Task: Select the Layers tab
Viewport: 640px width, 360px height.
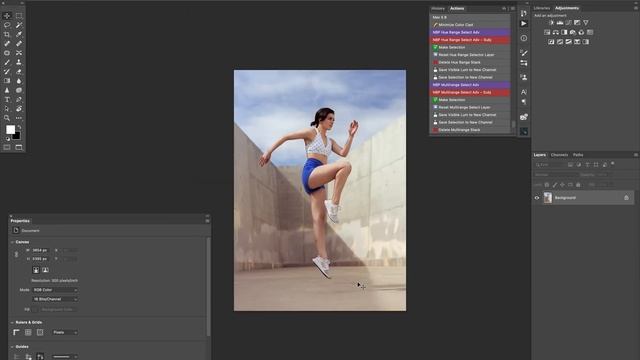Action: (x=540, y=155)
